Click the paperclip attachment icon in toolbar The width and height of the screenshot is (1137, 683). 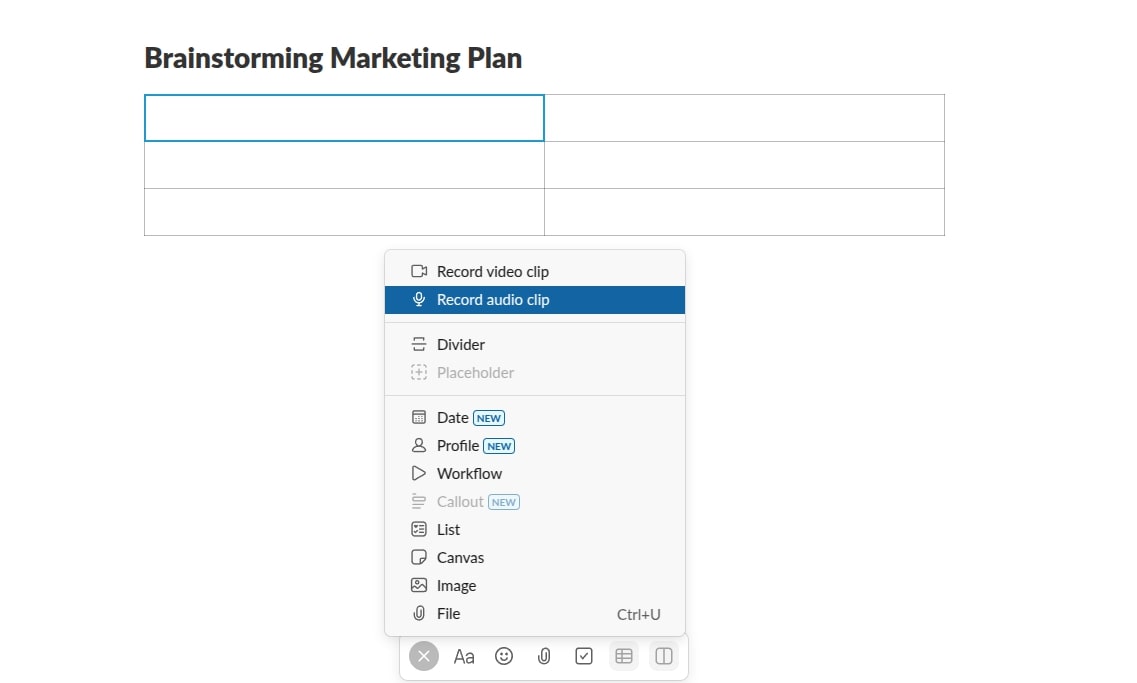[544, 656]
